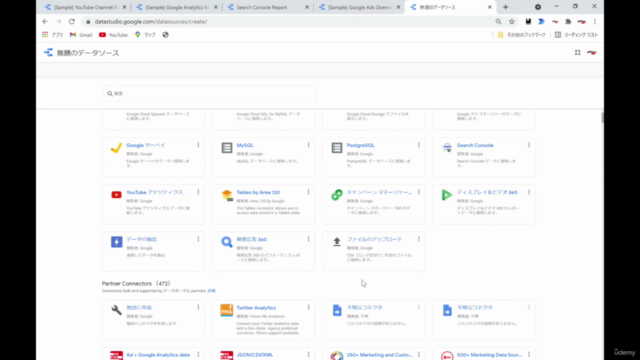
Task: Open the ファイルのアップロード card options menu
Action: point(419,239)
